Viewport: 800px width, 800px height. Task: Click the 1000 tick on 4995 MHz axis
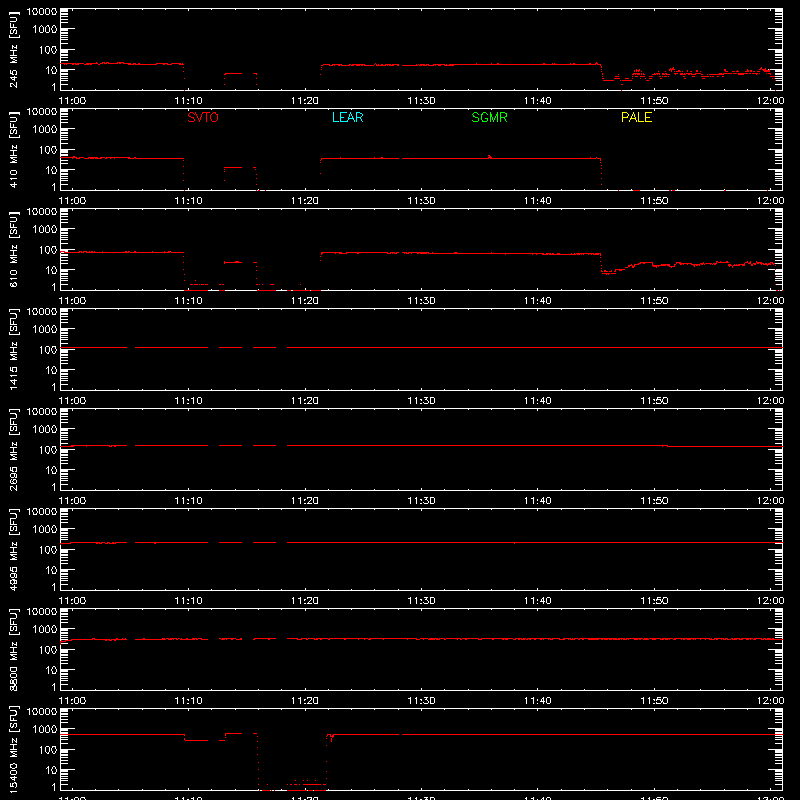45,530
